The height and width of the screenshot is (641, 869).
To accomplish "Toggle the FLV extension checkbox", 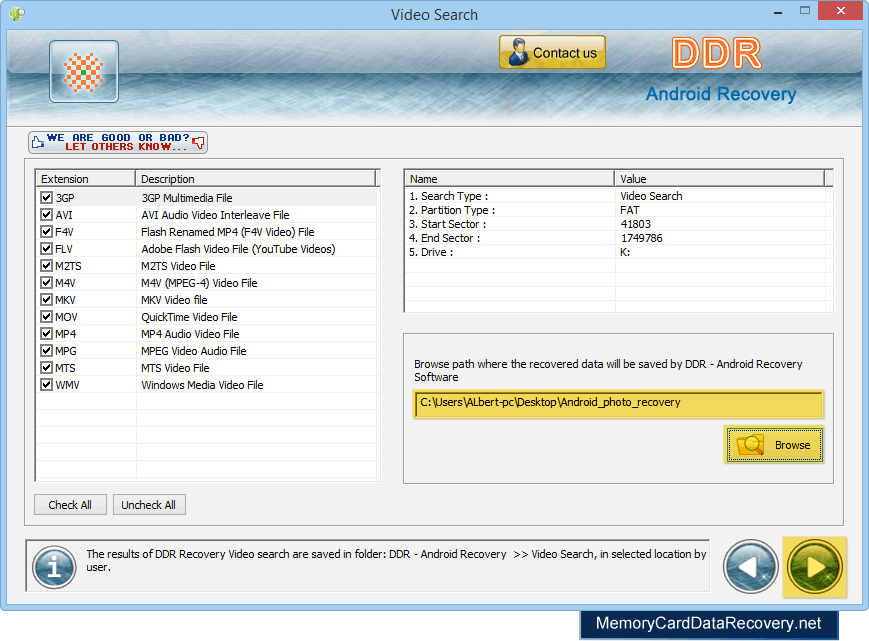I will pyautogui.click(x=47, y=249).
